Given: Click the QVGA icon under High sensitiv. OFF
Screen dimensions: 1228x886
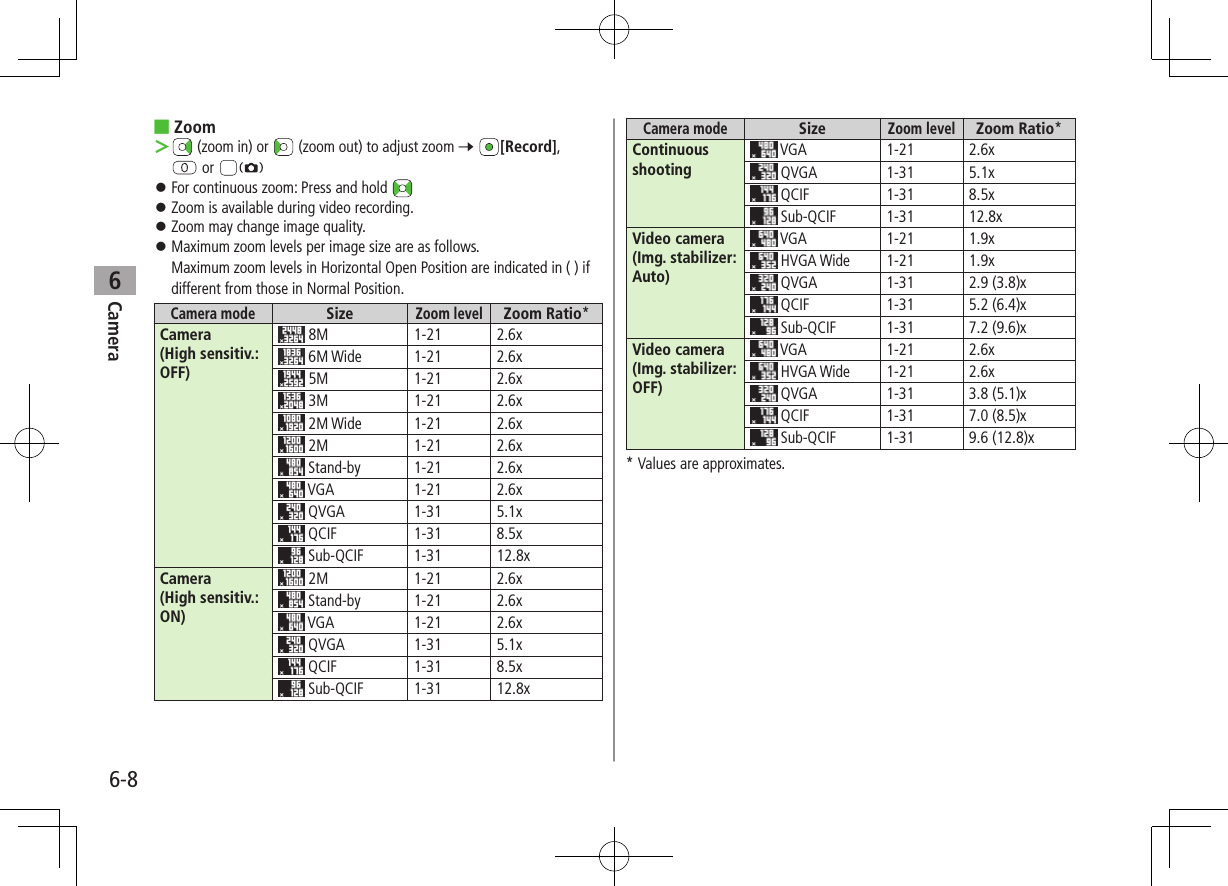Looking at the screenshot, I should tap(290, 512).
